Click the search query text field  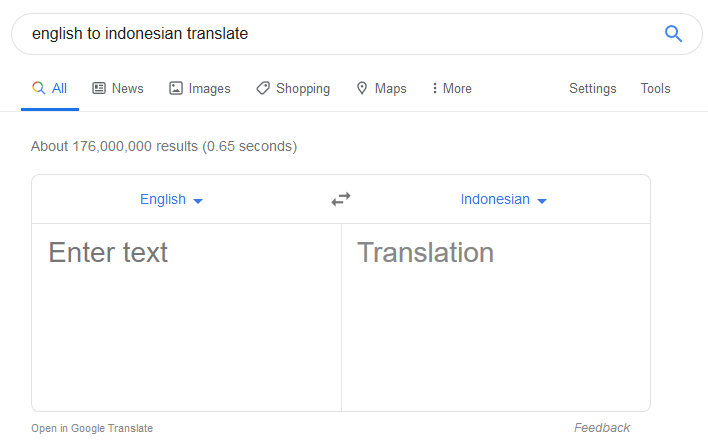click(x=330, y=34)
